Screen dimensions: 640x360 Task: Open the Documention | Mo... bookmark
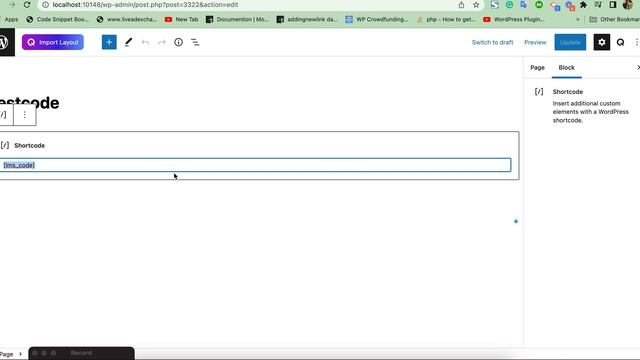(237, 19)
